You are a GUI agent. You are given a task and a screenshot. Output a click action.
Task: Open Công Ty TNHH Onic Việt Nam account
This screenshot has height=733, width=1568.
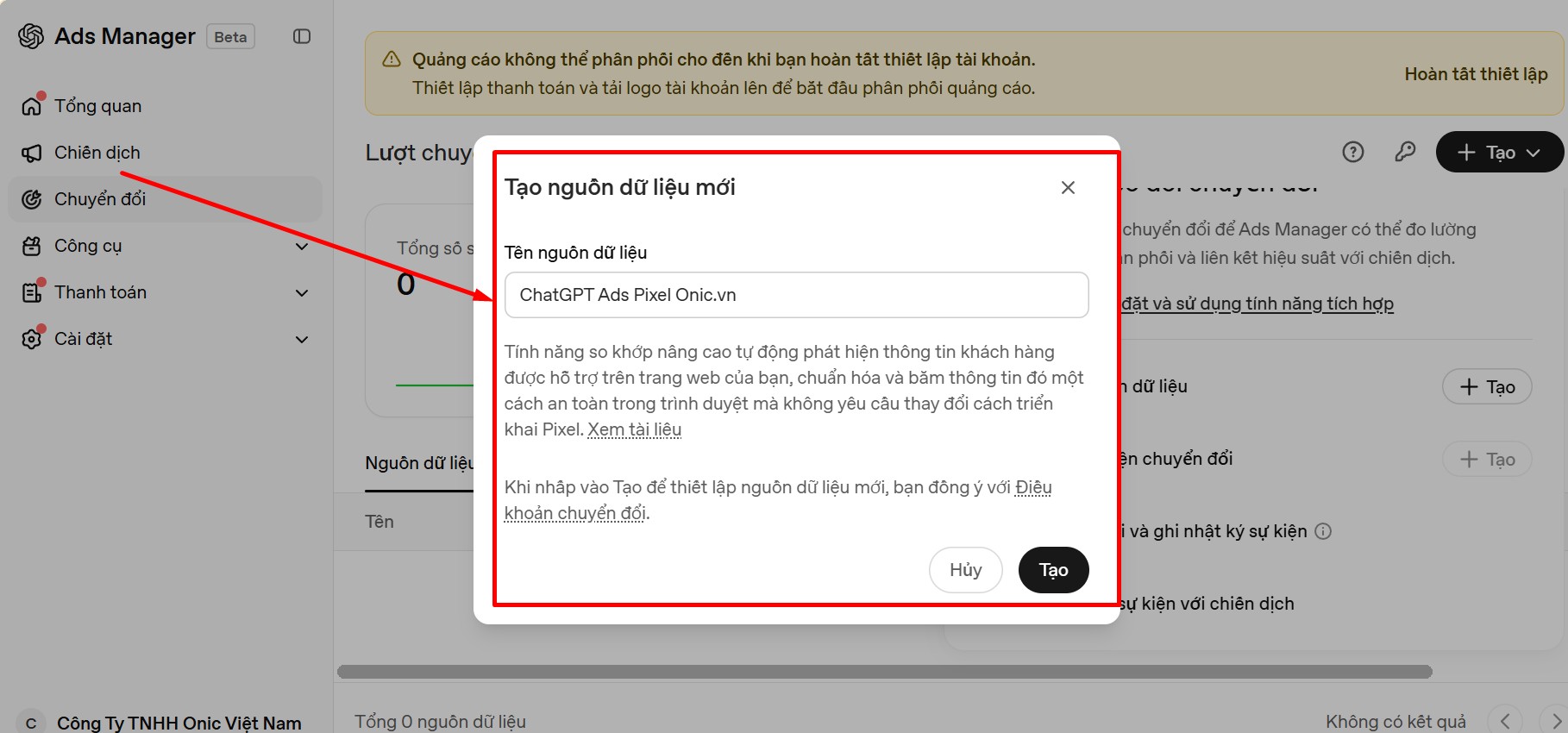click(x=179, y=723)
